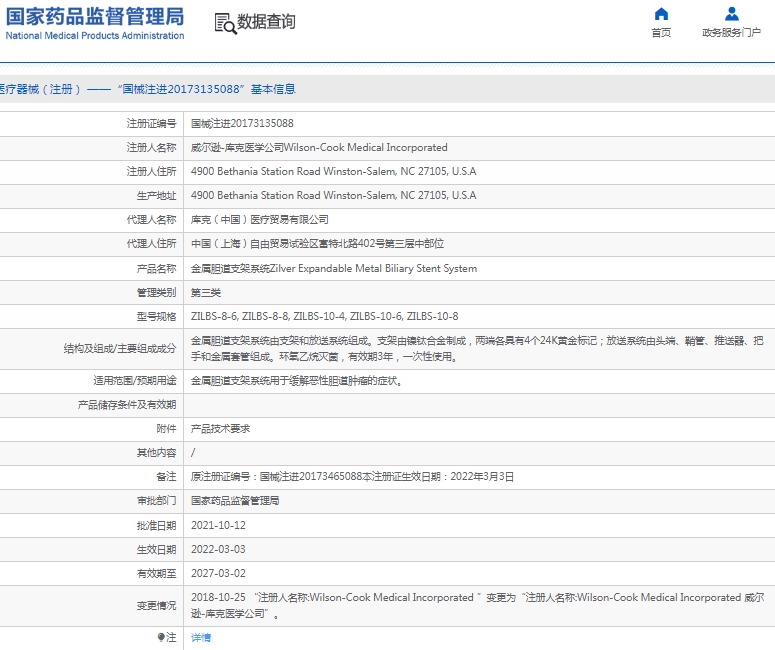Click the 审批部门 value 国家药品监督管理局

click(235, 501)
